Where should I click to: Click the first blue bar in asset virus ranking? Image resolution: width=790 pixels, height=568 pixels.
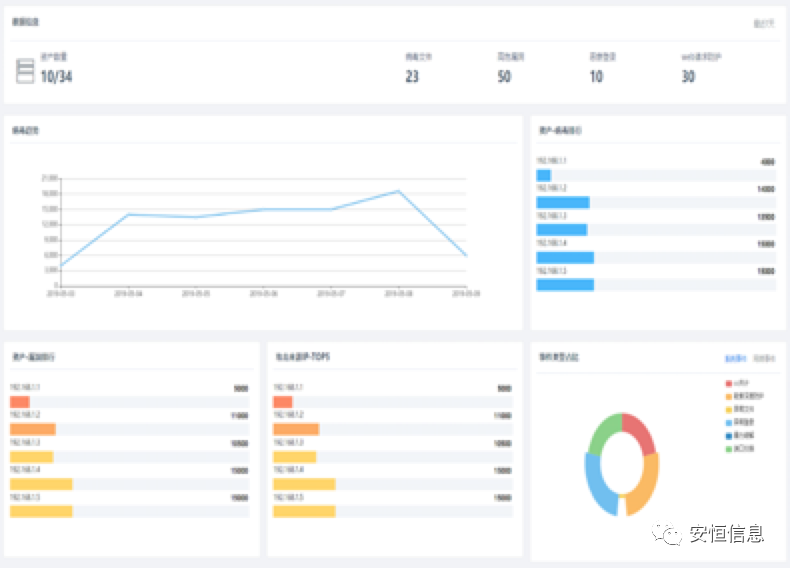(544, 175)
